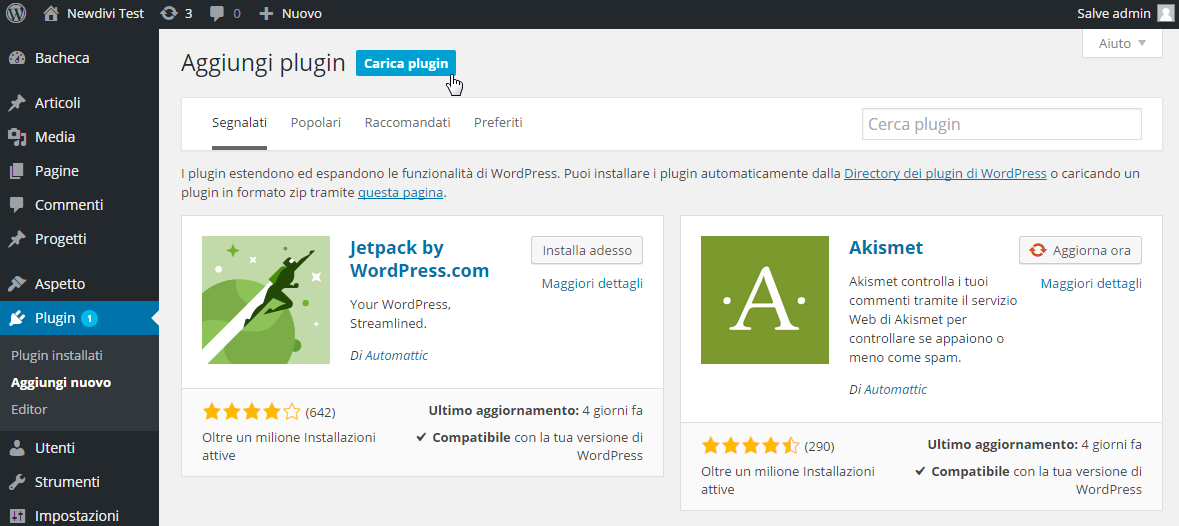Click the Carica plugin button
The width and height of the screenshot is (1179, 526).
coord(406,63)
